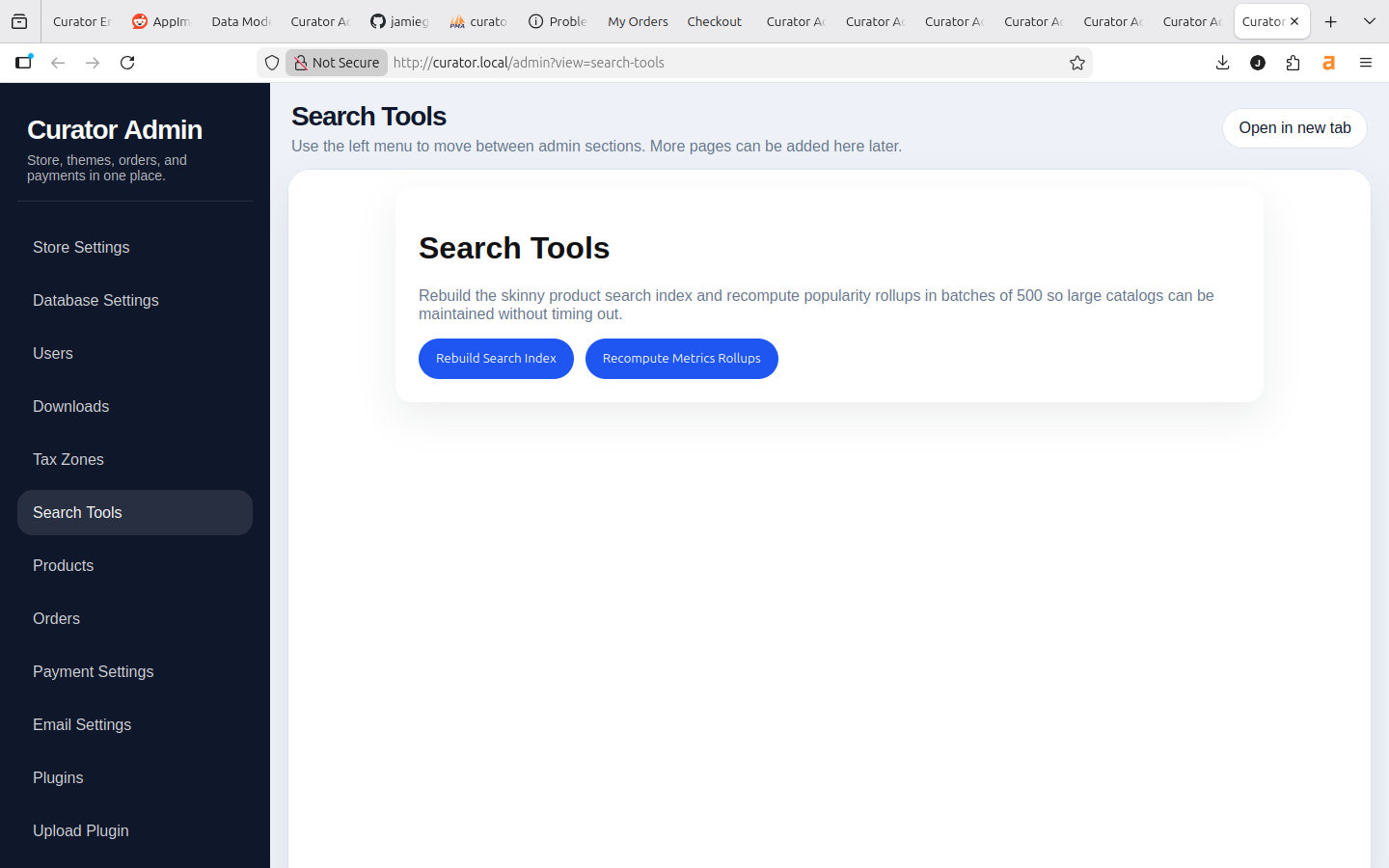Open the extensions puzzle icon
This screenshot has width=1389, height=868.
click(1293, 63)
